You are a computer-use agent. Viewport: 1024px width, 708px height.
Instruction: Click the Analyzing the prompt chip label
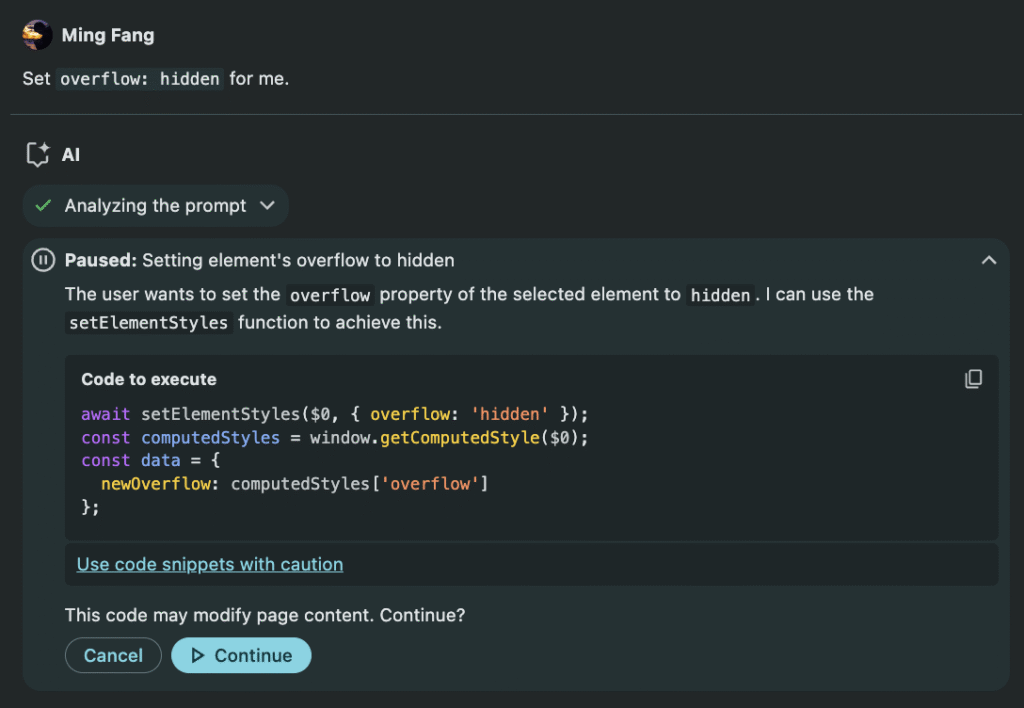coord(155,206)
